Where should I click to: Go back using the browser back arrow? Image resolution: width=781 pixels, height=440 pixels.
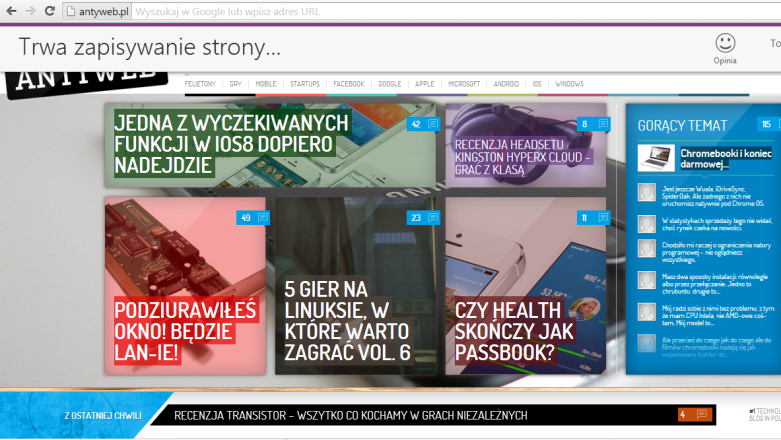pyautogui.click(x=11, y=10)
